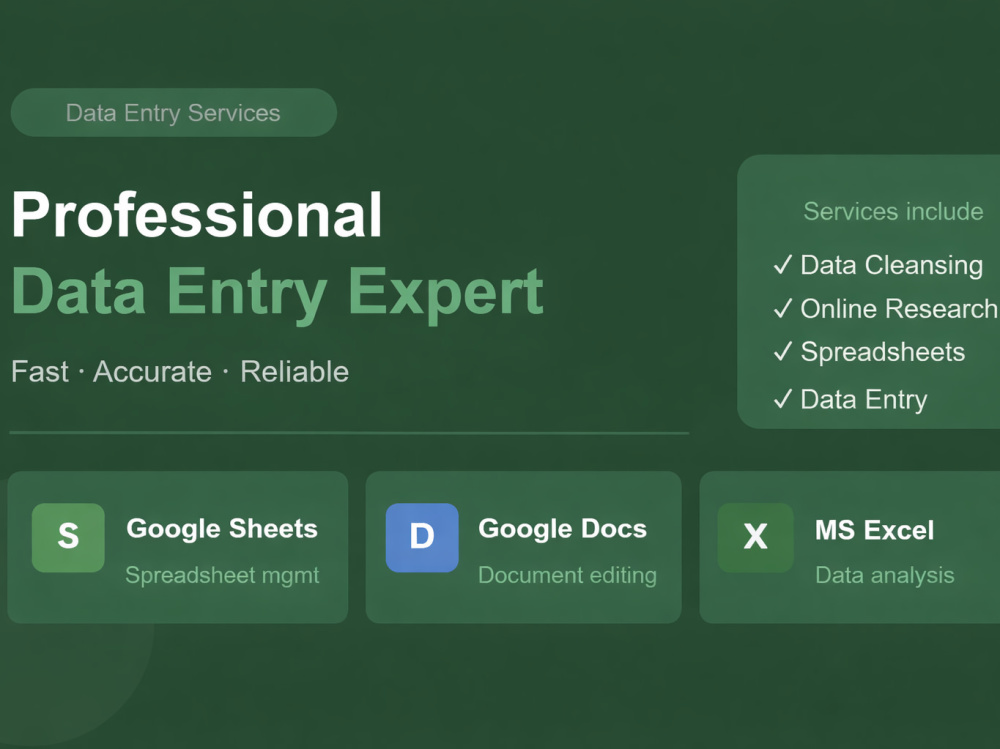This screenshot has height=749, width=1000.
Task: Click the Document editing subtitle
Action: coord(568,575)
